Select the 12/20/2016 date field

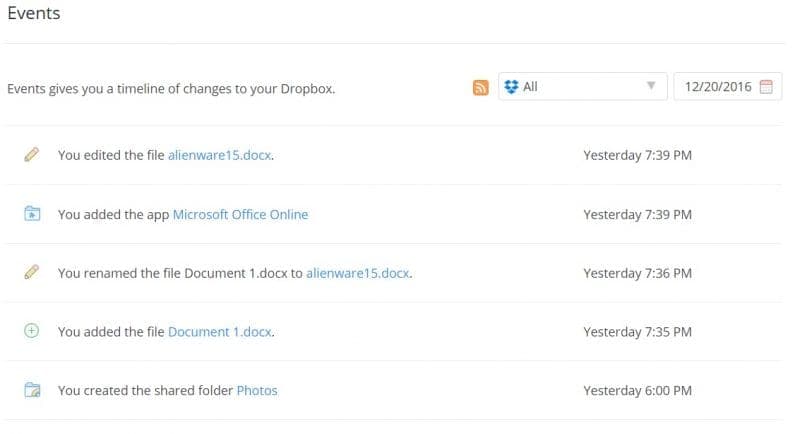coord(728,87)
